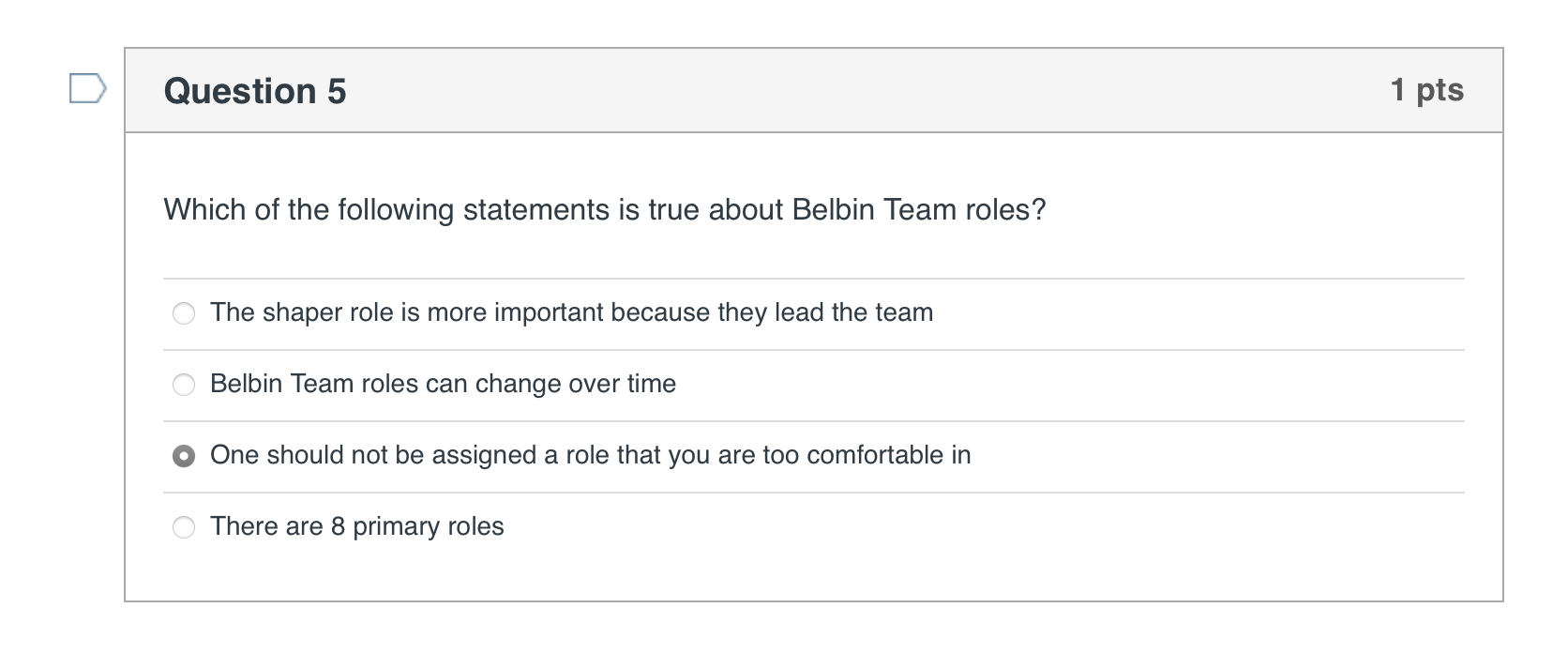Image resolution: width=1568 pixels, height=653 pixels.
Task: Click the "1 pts" points label
Action: click(1426, 90)
